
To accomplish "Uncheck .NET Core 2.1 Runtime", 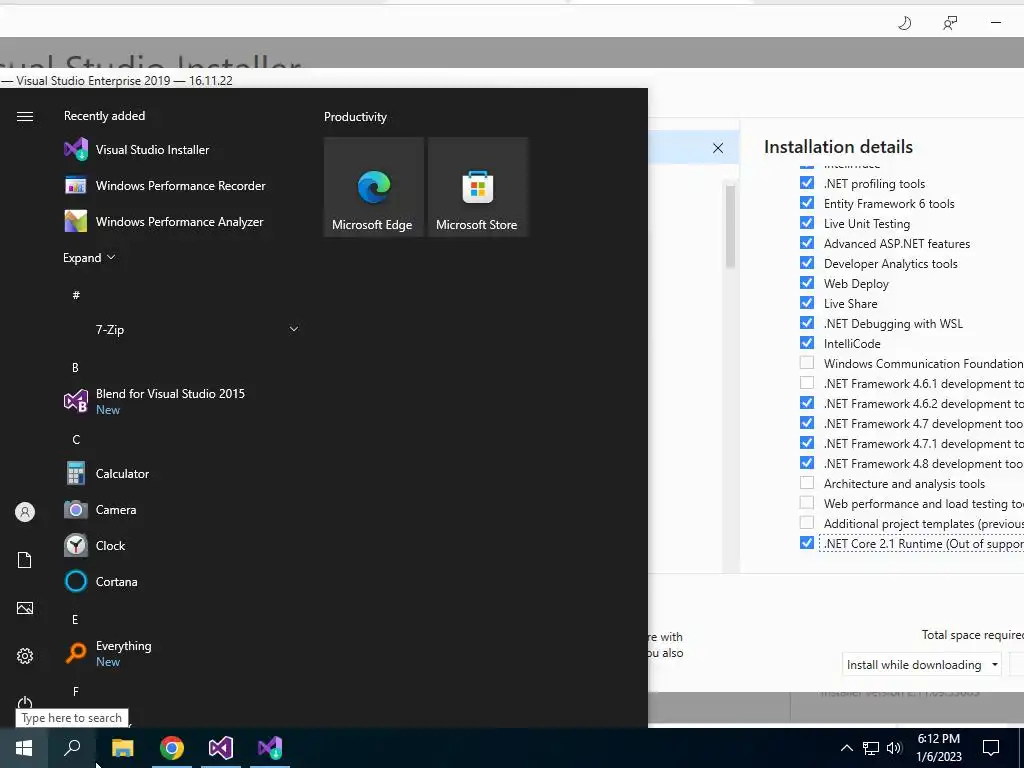I will tap(807, 543).
